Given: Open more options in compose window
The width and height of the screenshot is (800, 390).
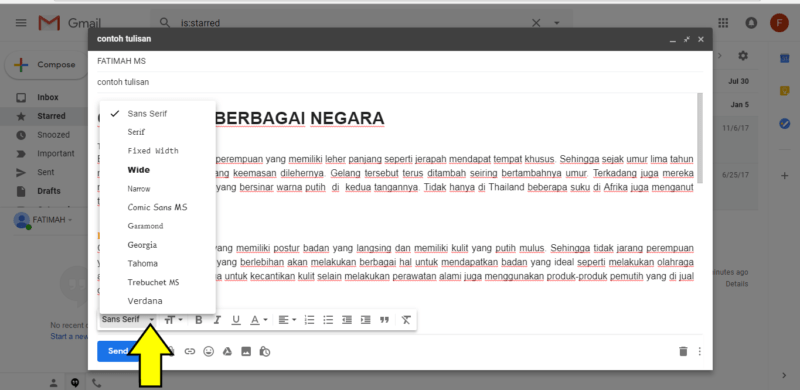Looking at the screenshot, I should point(699,351).
